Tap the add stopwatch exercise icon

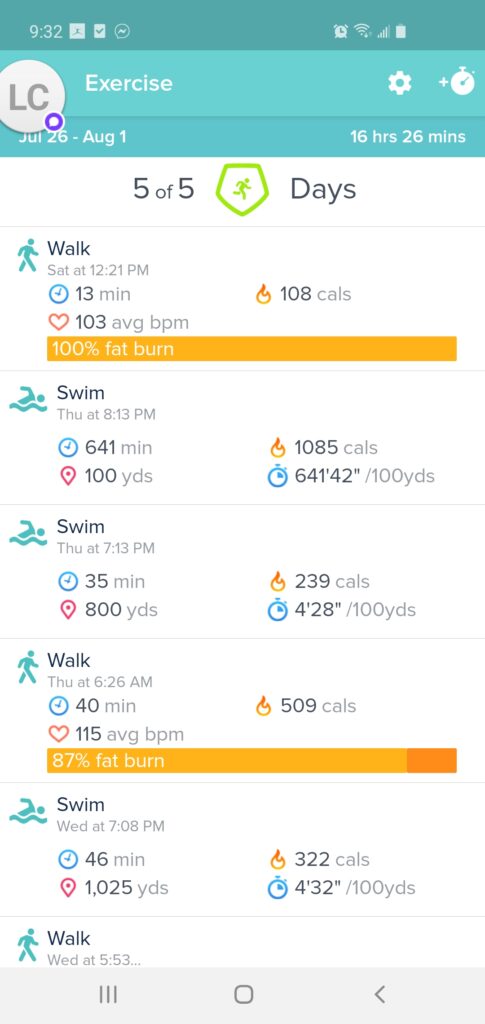click(456, 82)
